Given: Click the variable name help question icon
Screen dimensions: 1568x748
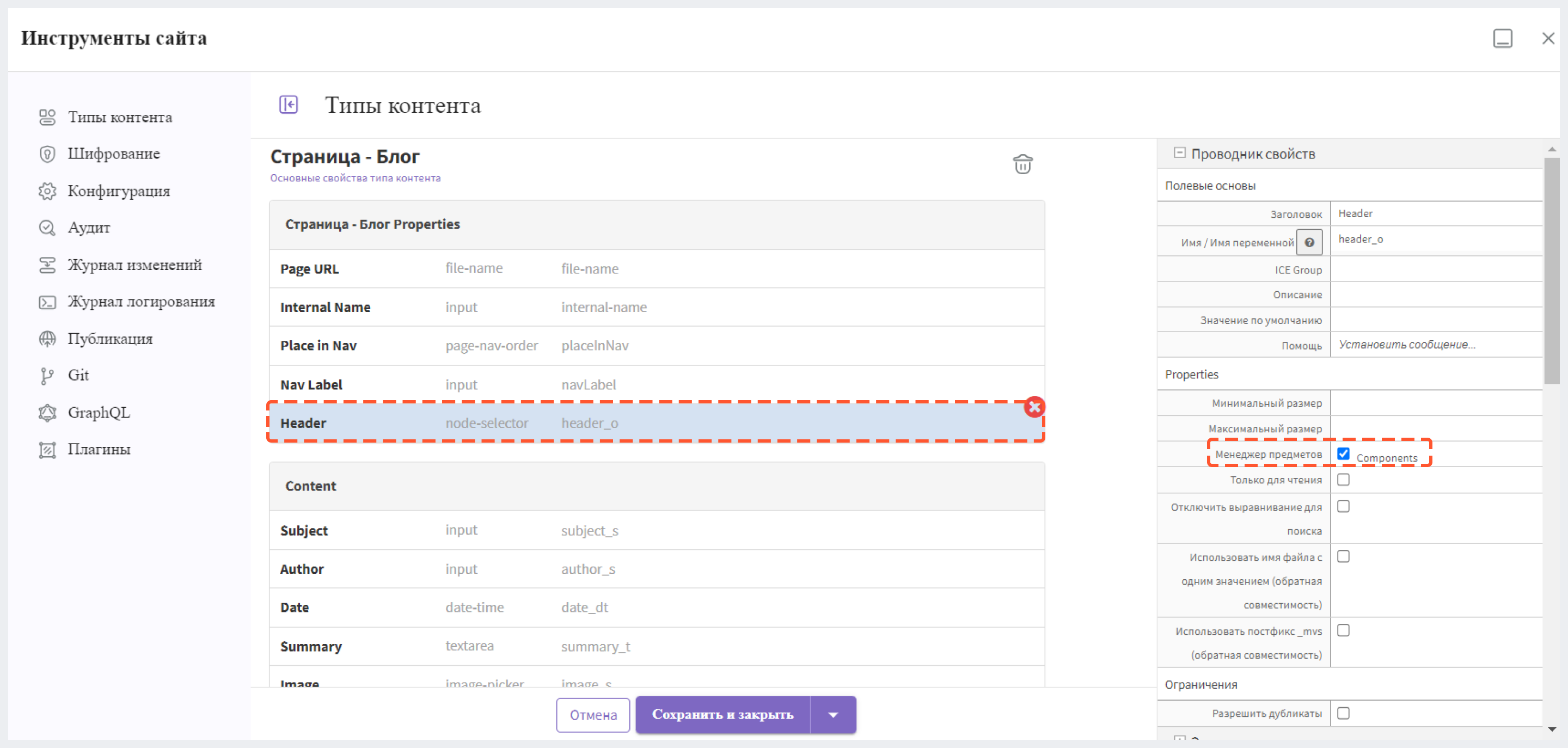Looking at the screenshot, I should coord(1309,242).
